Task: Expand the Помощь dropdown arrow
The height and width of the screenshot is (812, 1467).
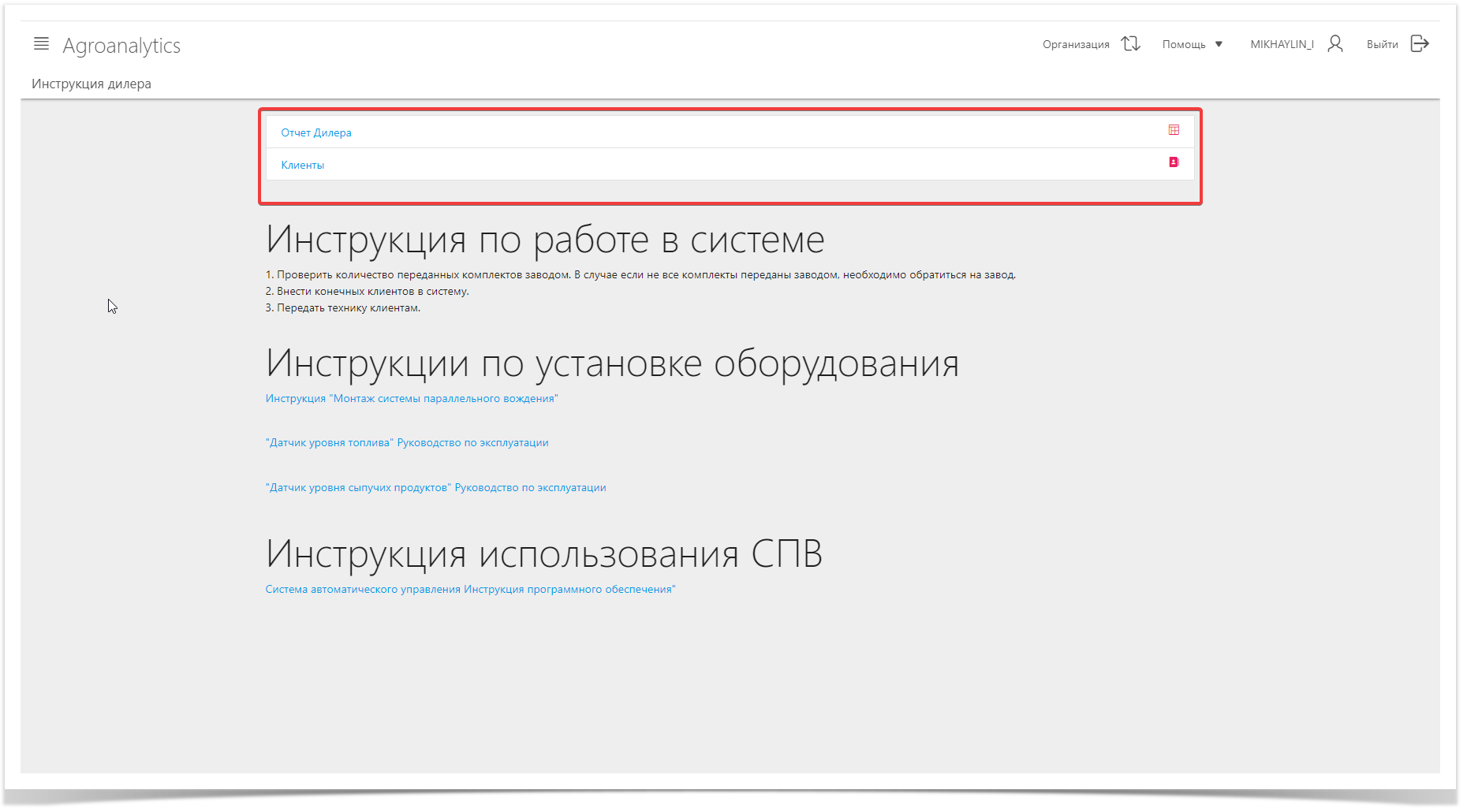Action: tap(1219, 45)
